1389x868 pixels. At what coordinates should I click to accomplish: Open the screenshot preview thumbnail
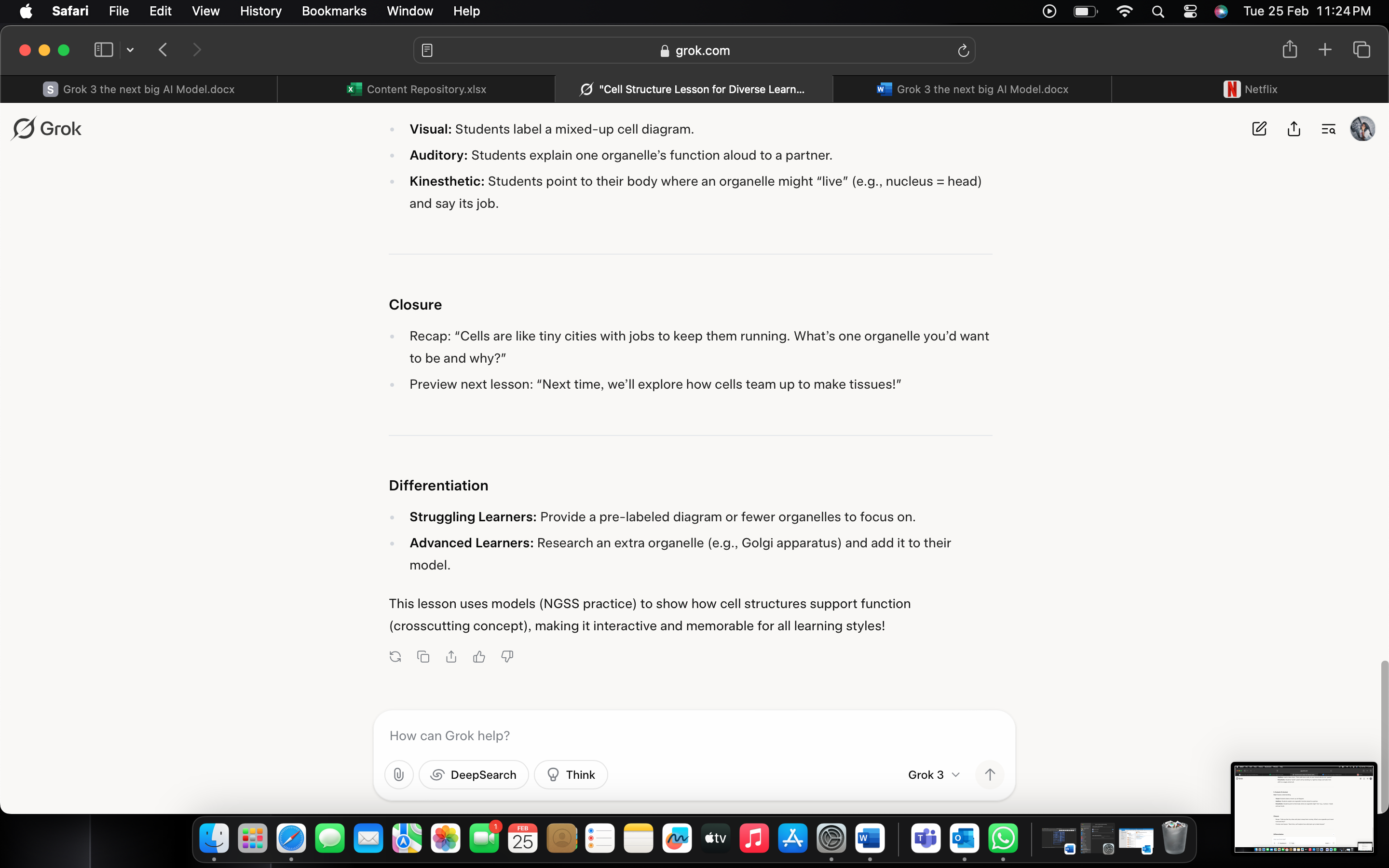tap(1304, 808)
